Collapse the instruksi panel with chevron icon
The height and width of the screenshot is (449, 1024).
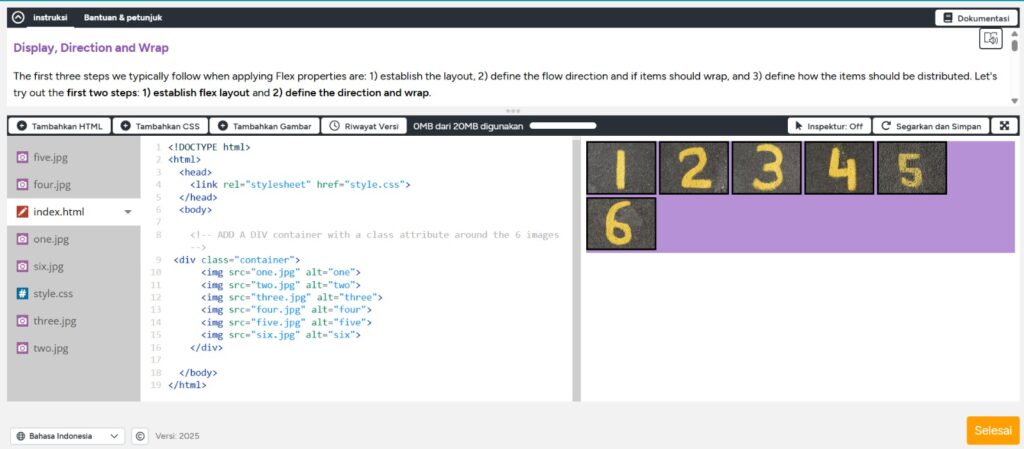click(x=18, y=17)
